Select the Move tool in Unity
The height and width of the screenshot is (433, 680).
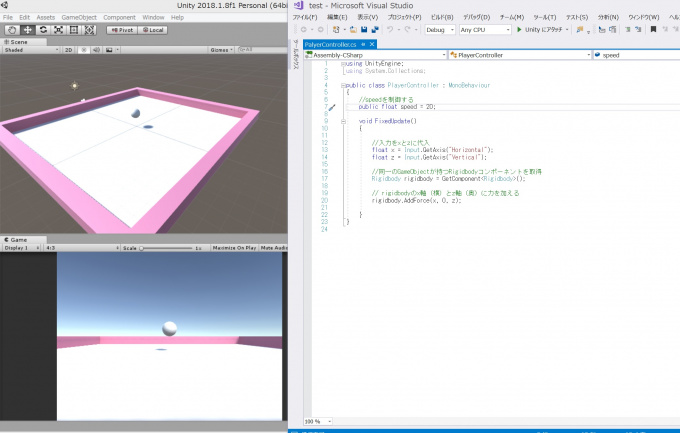tap(27, 30)
